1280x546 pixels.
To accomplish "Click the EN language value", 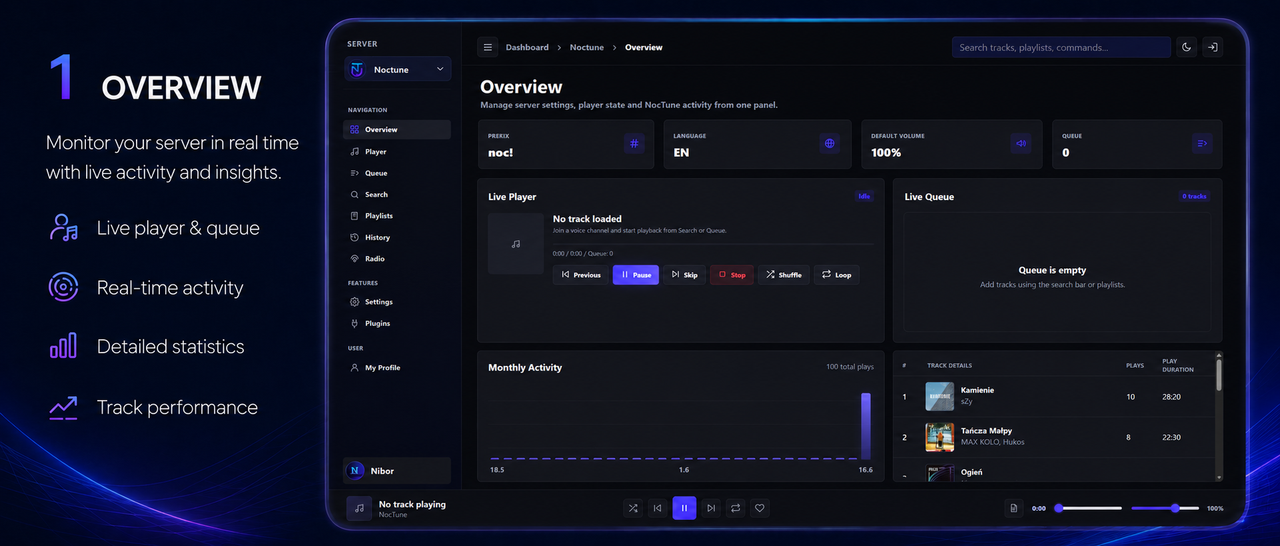I will [681, 153].
